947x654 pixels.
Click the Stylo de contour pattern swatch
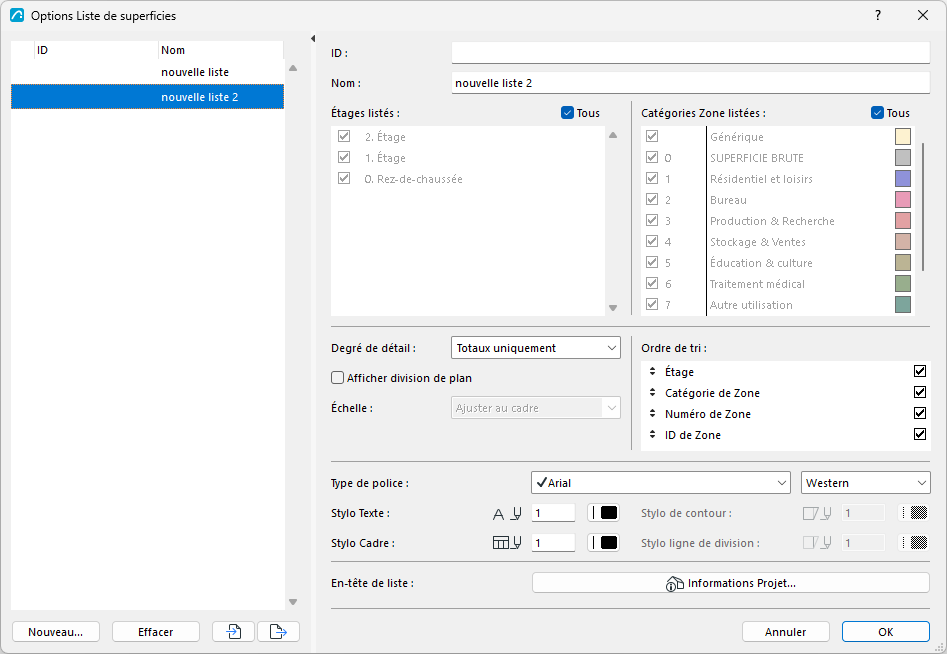point(914,513)
